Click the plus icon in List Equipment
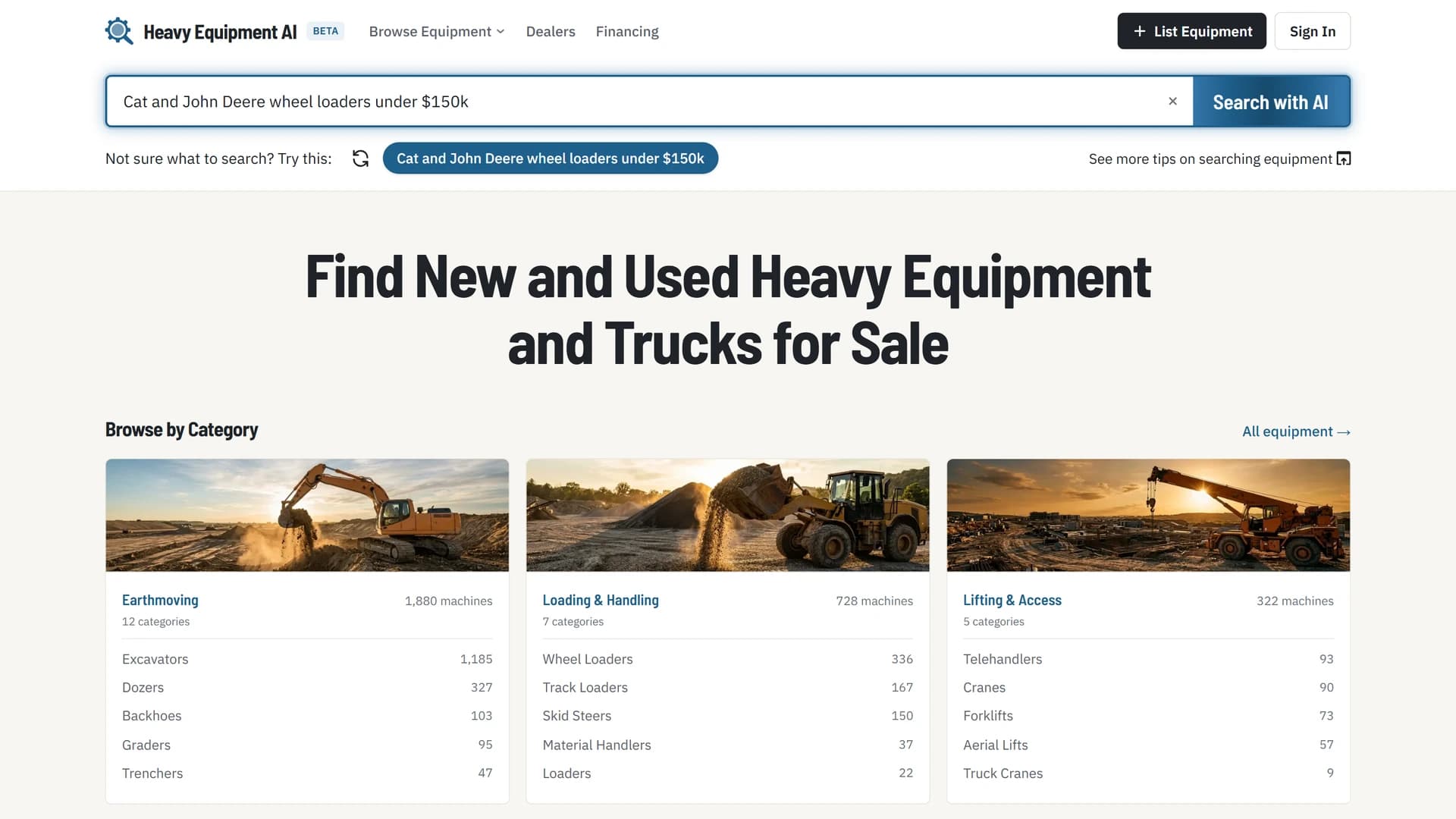Image resolution: width=1456 pixels, height=819 pixels. tap(1139, 31)
